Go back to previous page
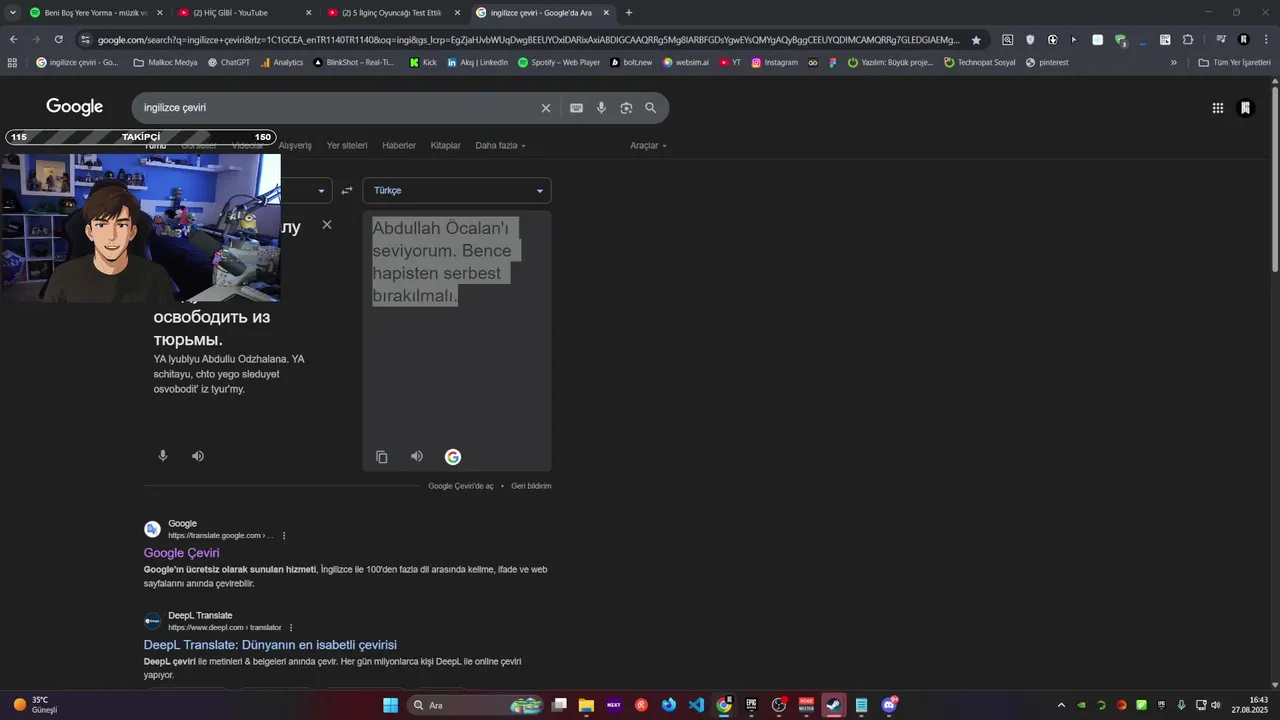Viewport: 1280px width, 720px height. click(x=13, y=40)
